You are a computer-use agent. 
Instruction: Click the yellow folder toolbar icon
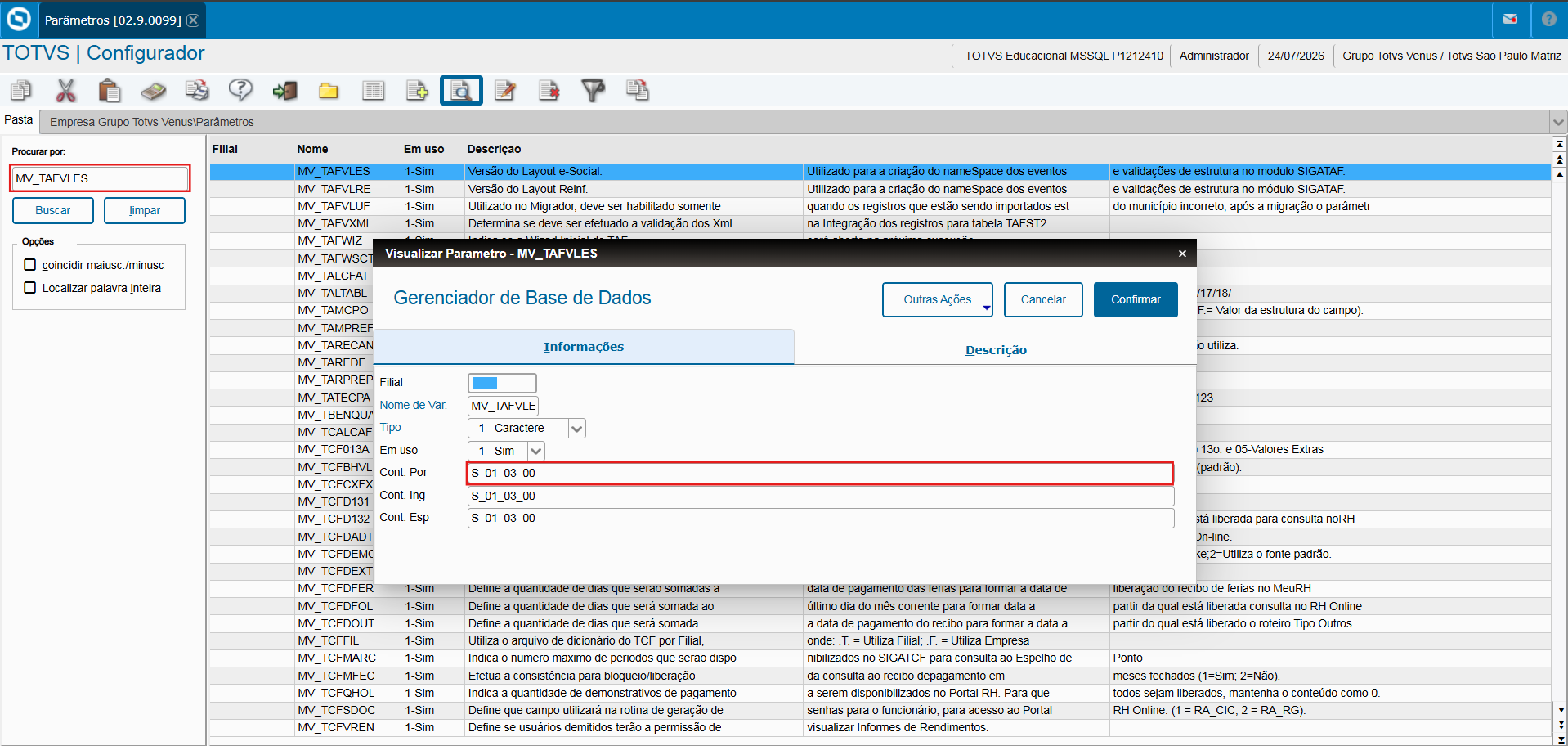point(329,90)
